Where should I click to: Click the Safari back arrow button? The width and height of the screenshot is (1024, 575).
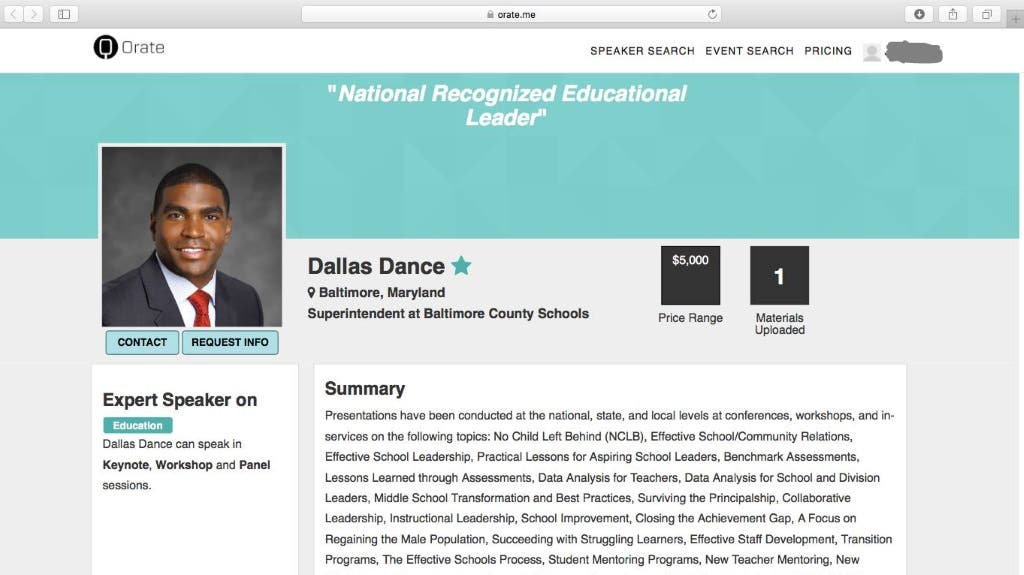pos(15,14)
